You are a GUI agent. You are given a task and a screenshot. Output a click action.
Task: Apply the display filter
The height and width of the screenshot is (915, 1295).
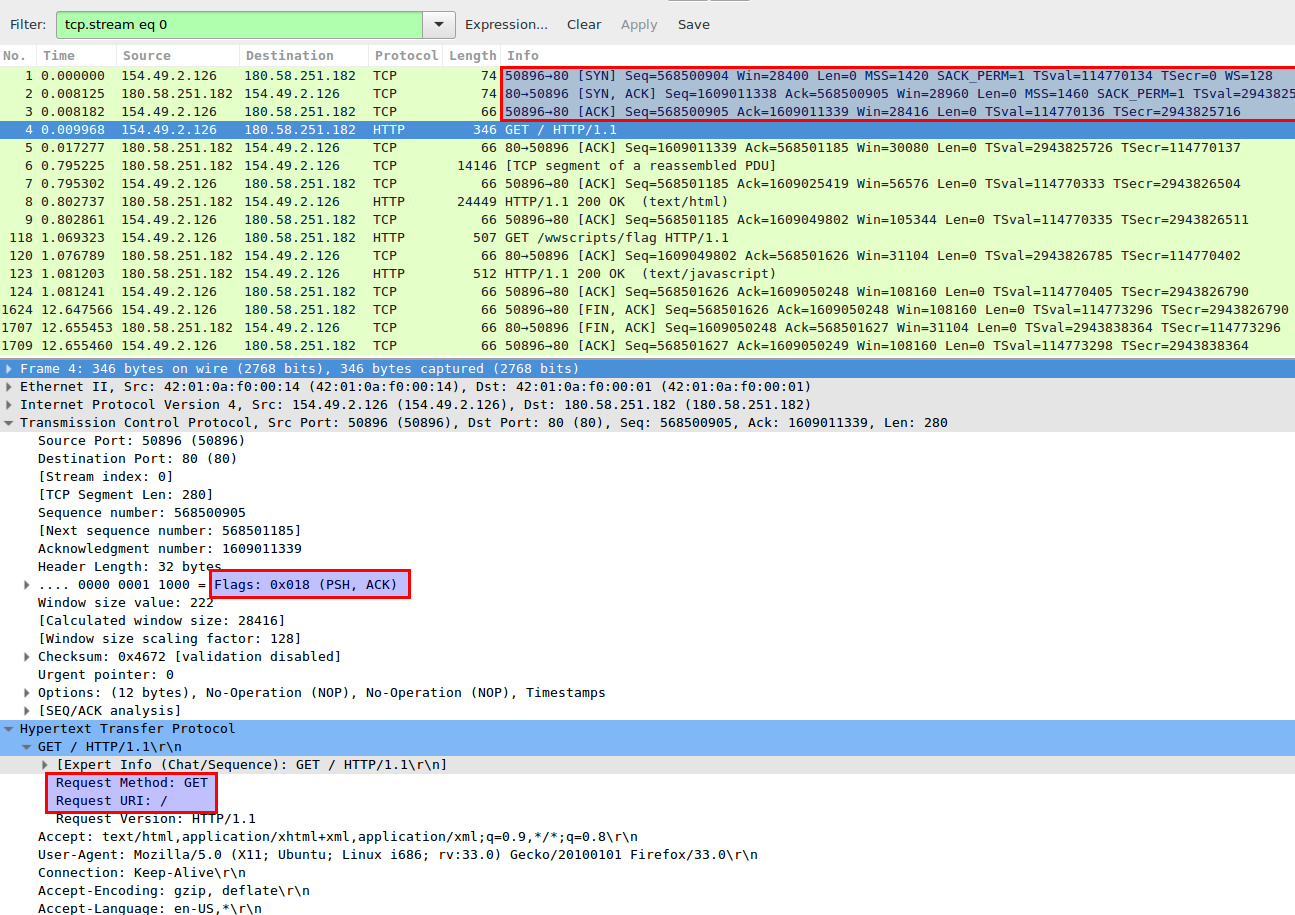(x=639, y=25)
